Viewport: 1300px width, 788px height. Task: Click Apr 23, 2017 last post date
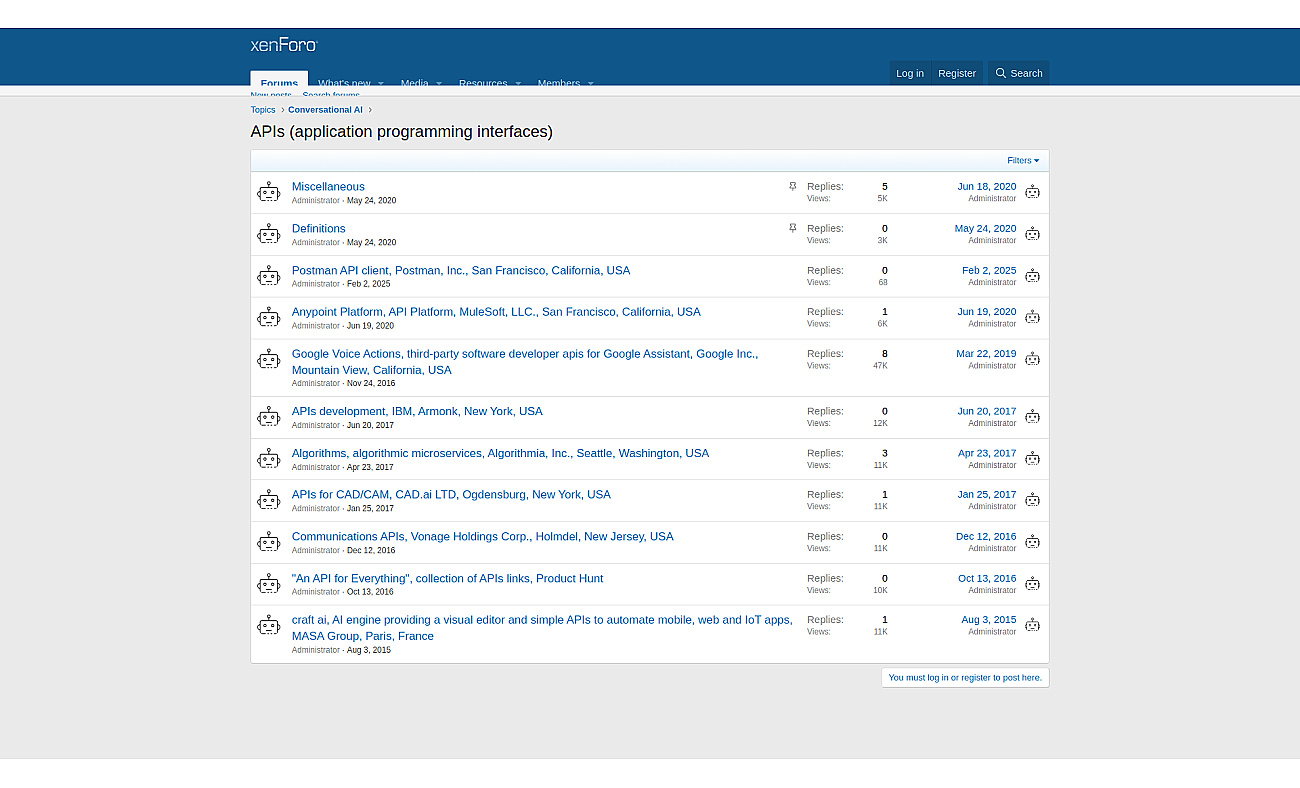tap(987, 454)
